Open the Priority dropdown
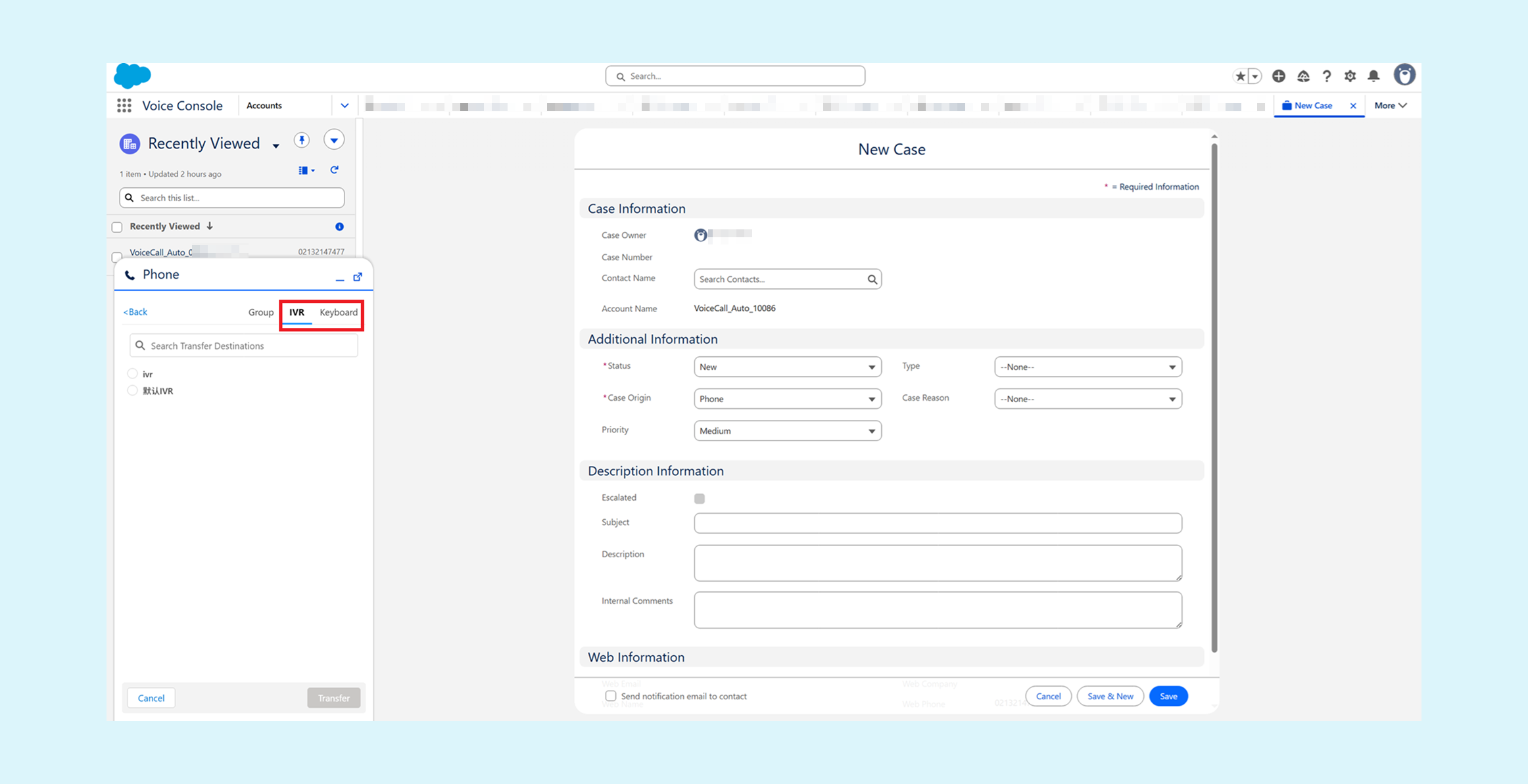 coord(788,430)
